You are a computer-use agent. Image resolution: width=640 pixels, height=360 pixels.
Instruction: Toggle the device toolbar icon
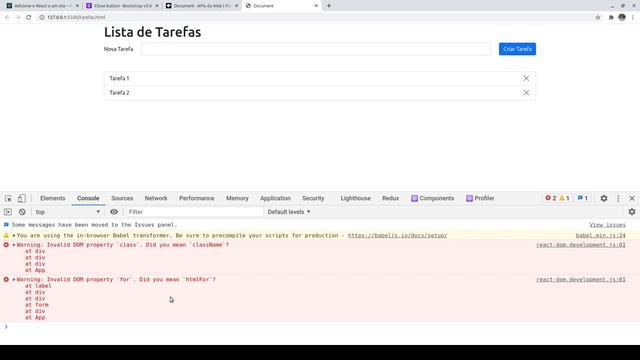pos(21,198)
